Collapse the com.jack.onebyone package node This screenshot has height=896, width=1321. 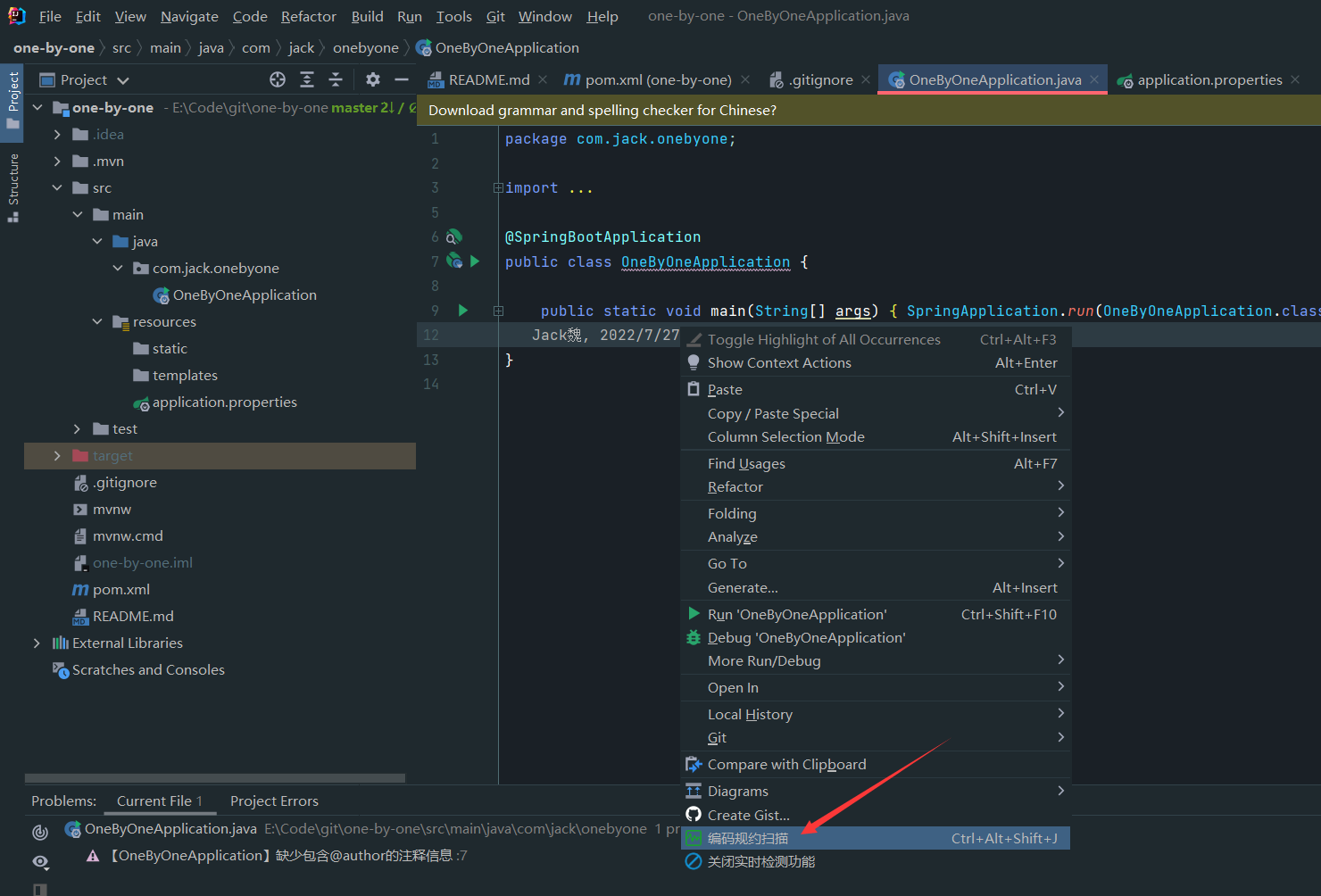[118, 268]
